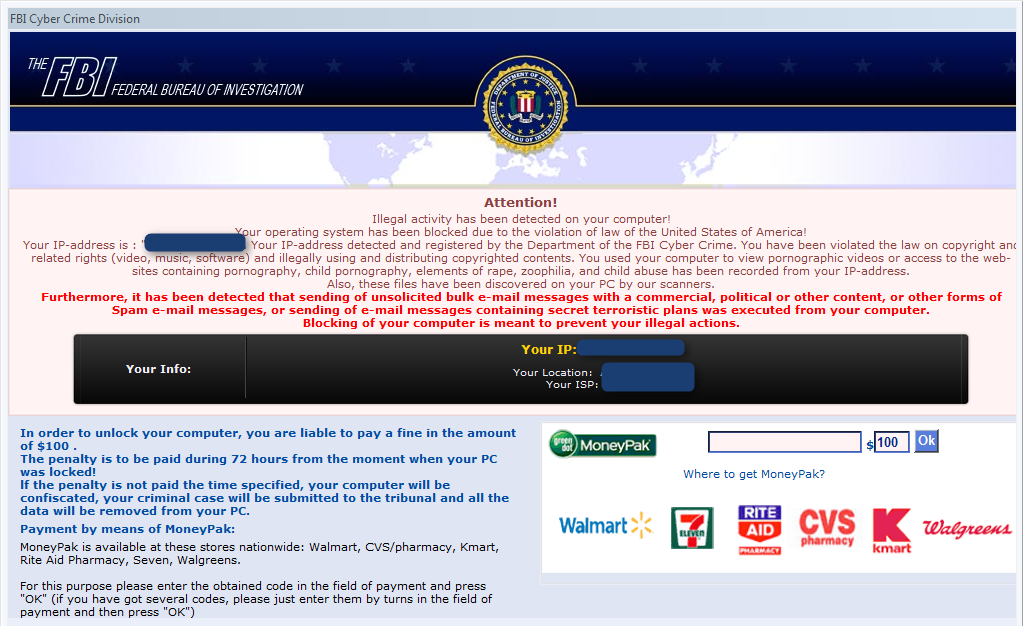
Task: Click the CVS pharmacy logo
Action: 827,527
